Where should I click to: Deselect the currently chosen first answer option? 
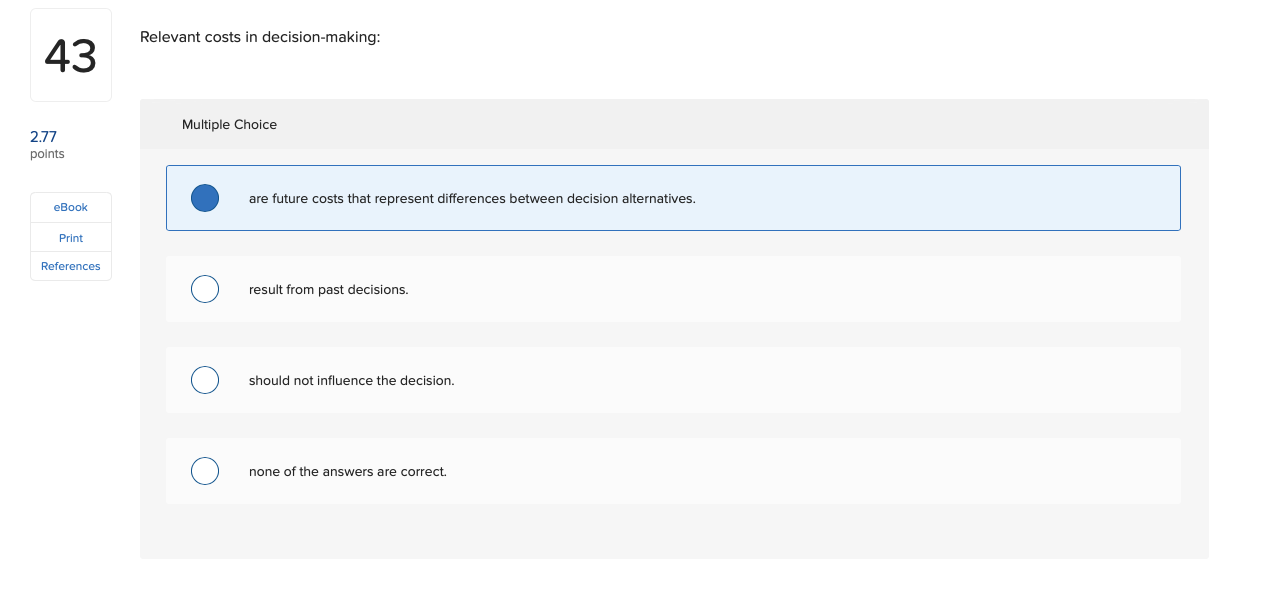click(x=205, y=198)
